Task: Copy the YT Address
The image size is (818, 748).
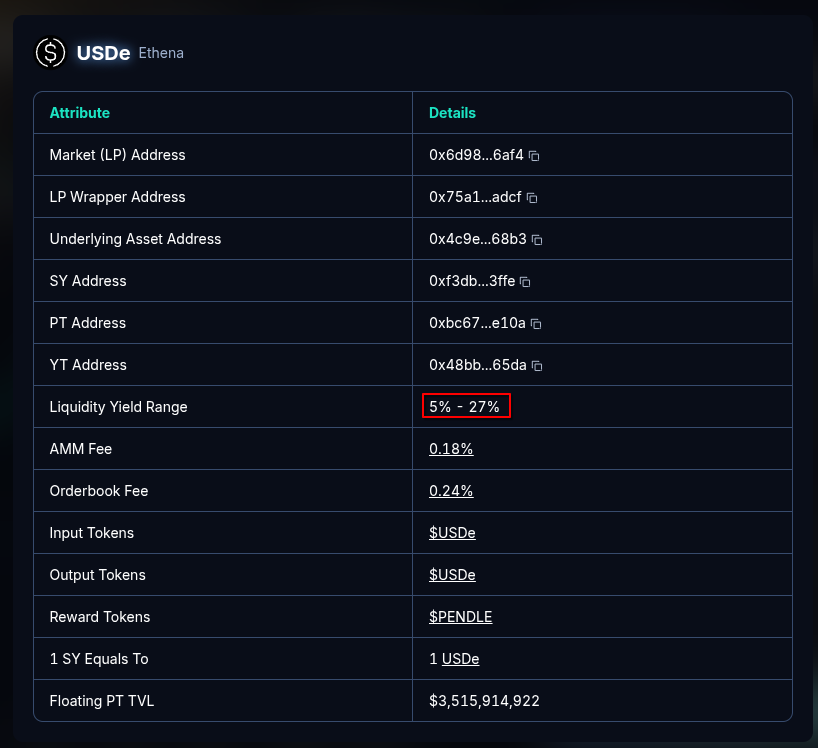Action: pyautogui.click(x=537, y=366)
